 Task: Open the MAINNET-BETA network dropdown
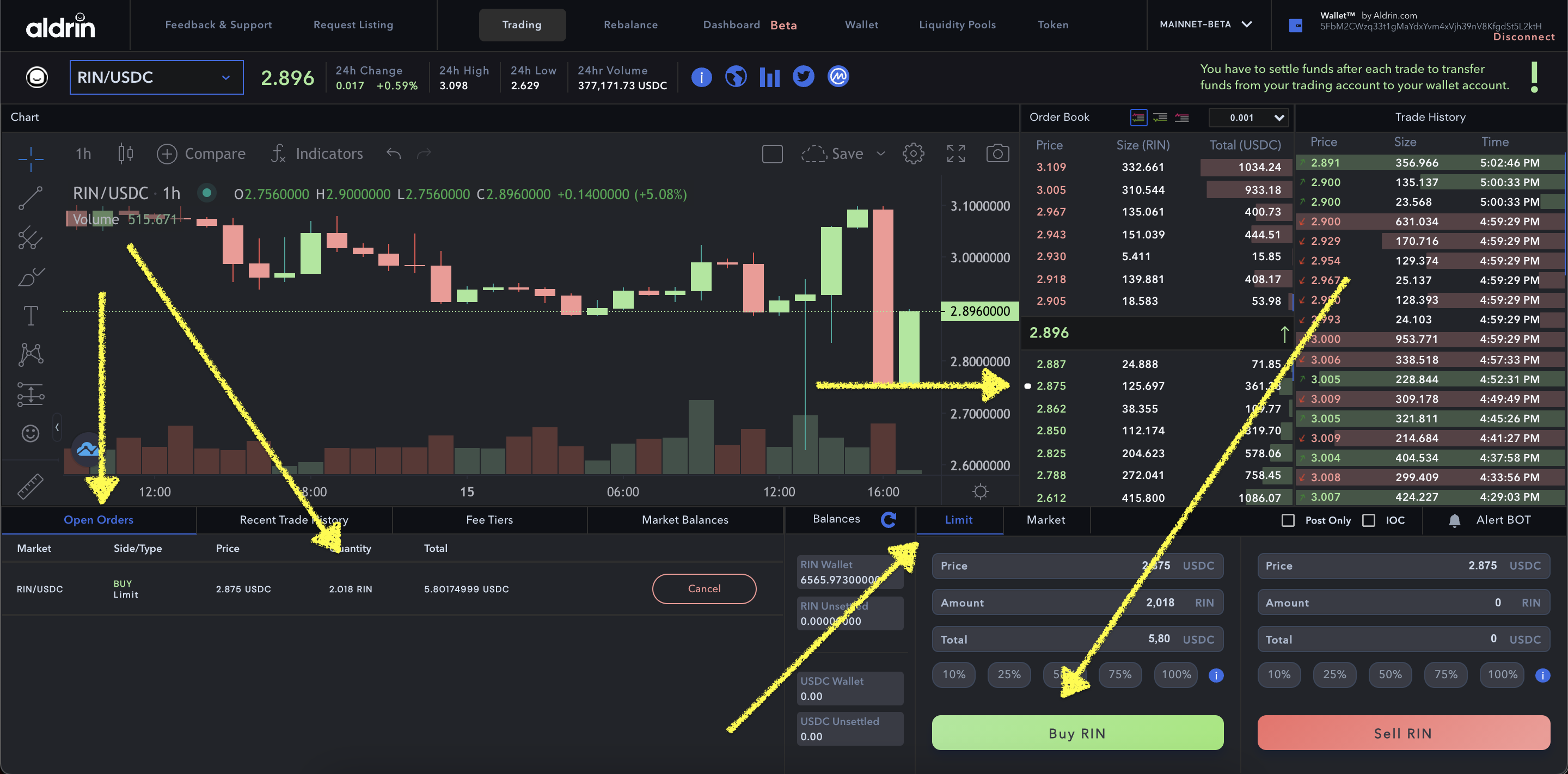click(x=1205, y=24)
